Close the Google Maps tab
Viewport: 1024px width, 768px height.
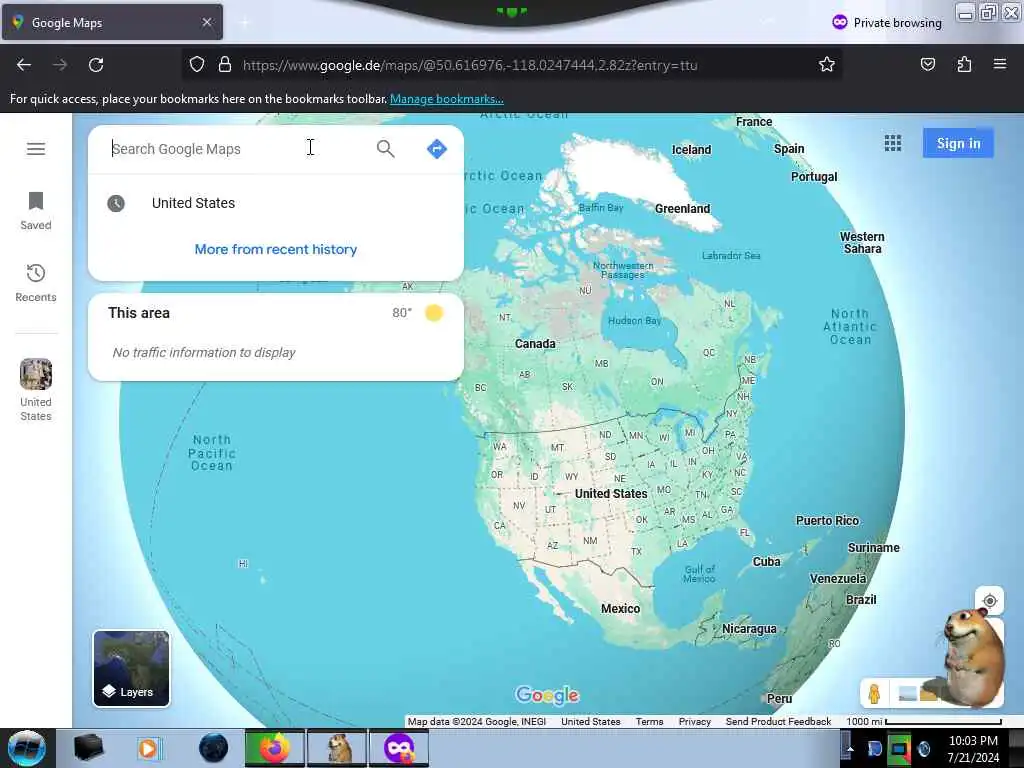point(207,22)
